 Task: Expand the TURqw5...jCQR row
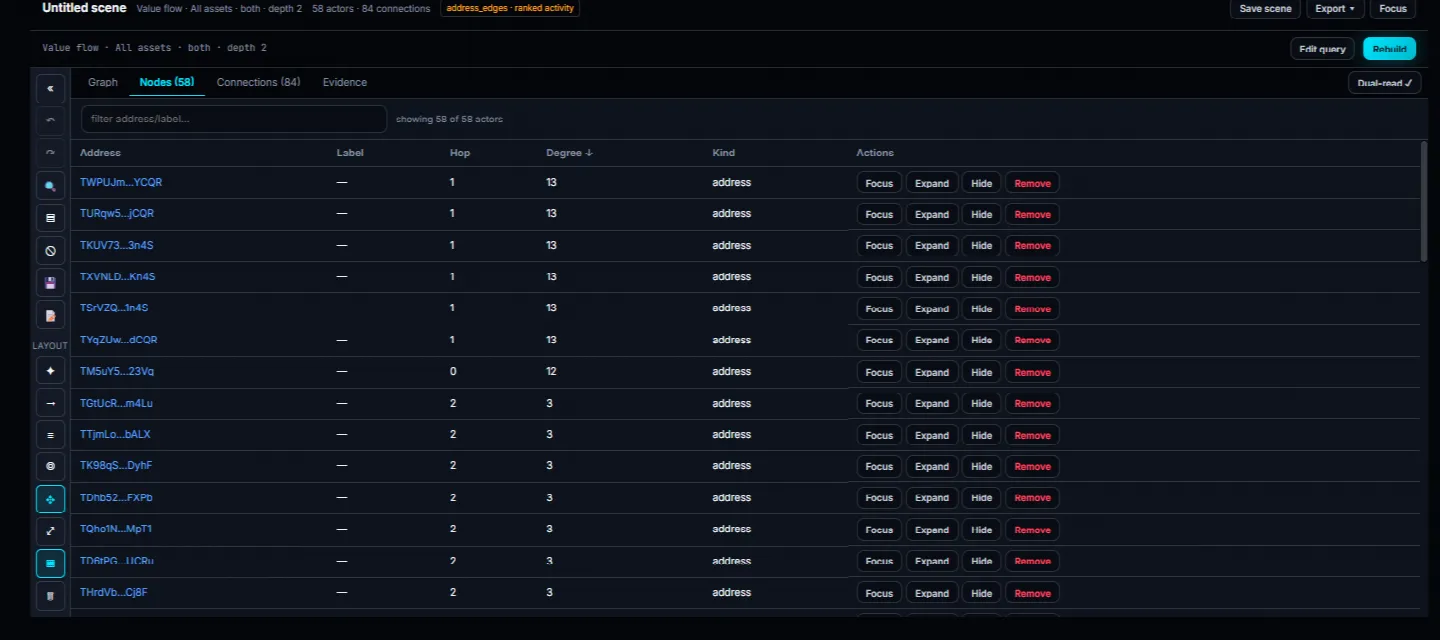click(x=932, y=214)
